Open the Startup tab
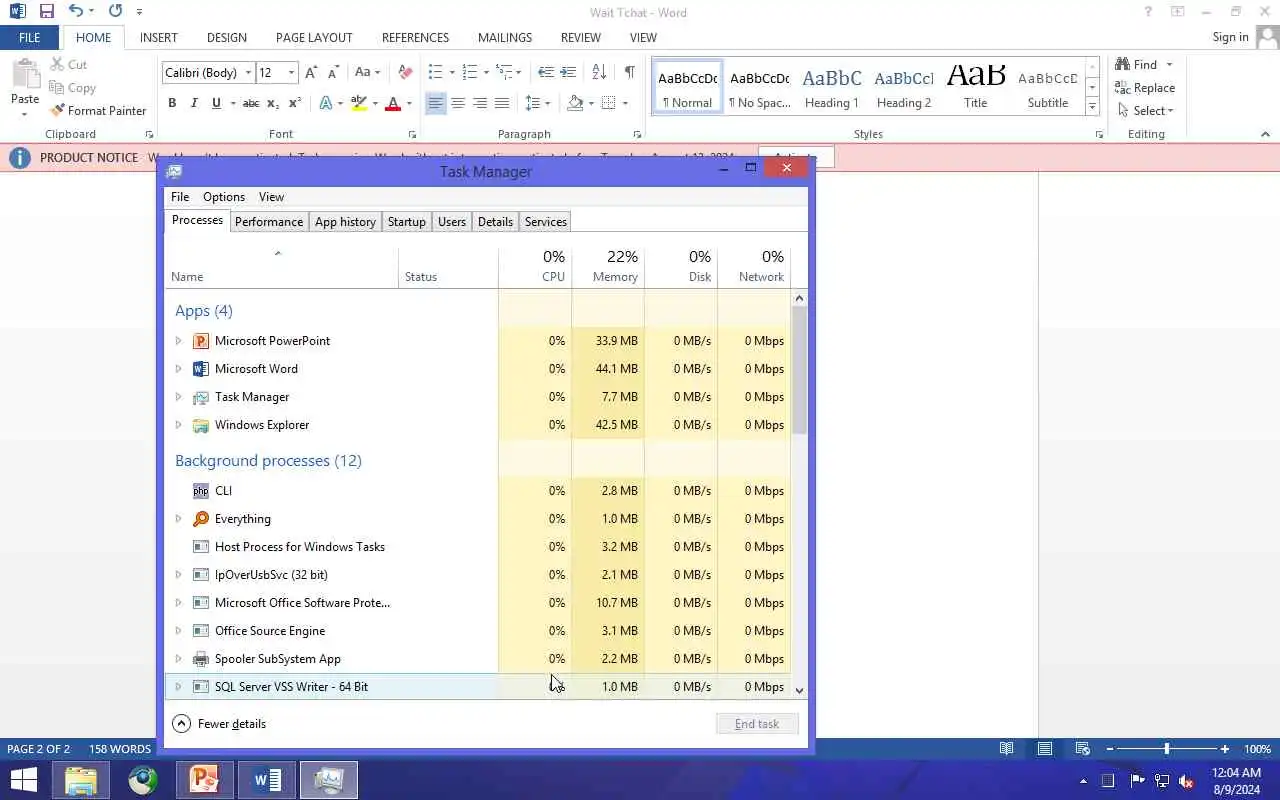The image size is (1280, 800). coord(406,222)
